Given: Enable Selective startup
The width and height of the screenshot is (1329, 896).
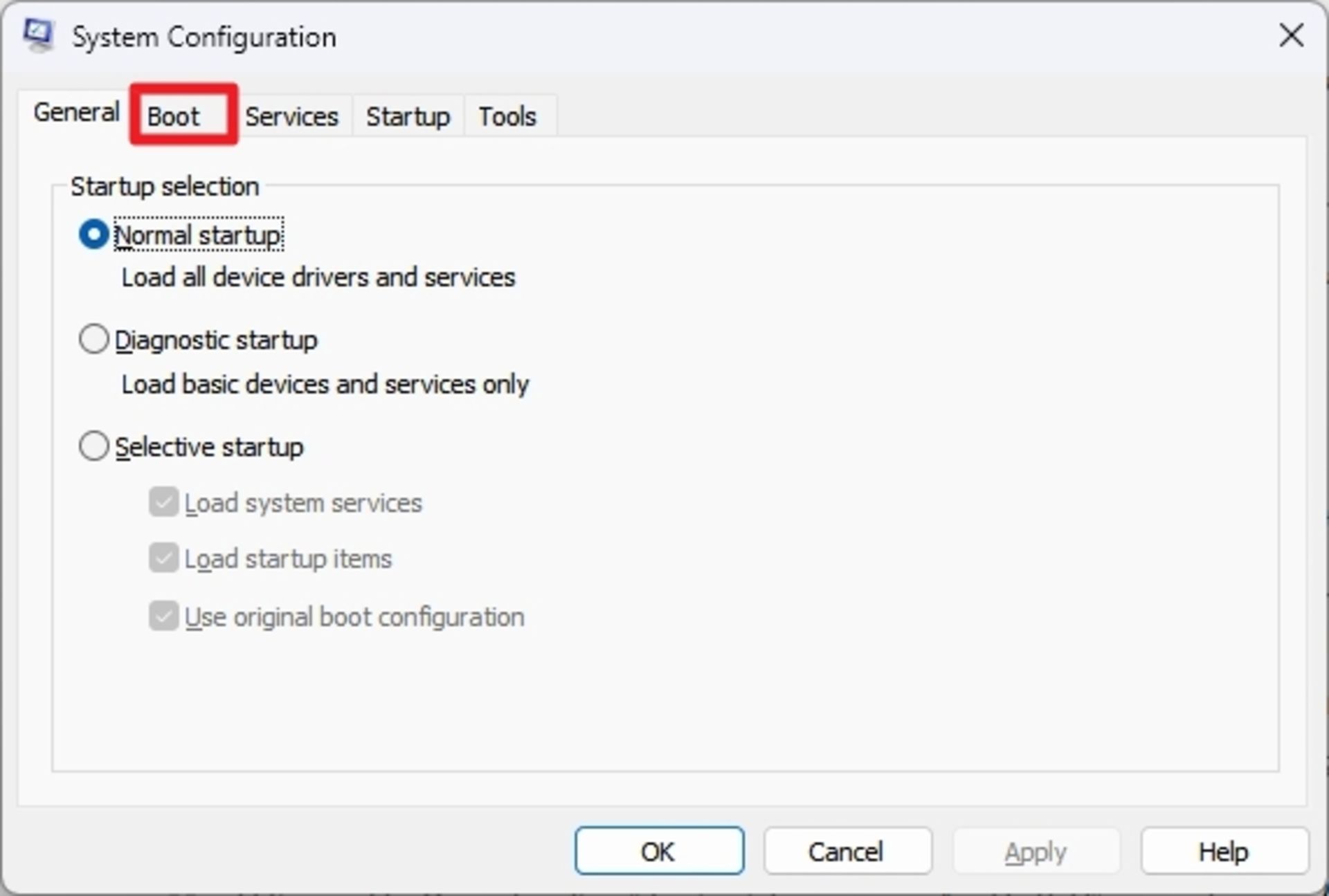Looking at the screenshot, I should [x=93, y=446].
